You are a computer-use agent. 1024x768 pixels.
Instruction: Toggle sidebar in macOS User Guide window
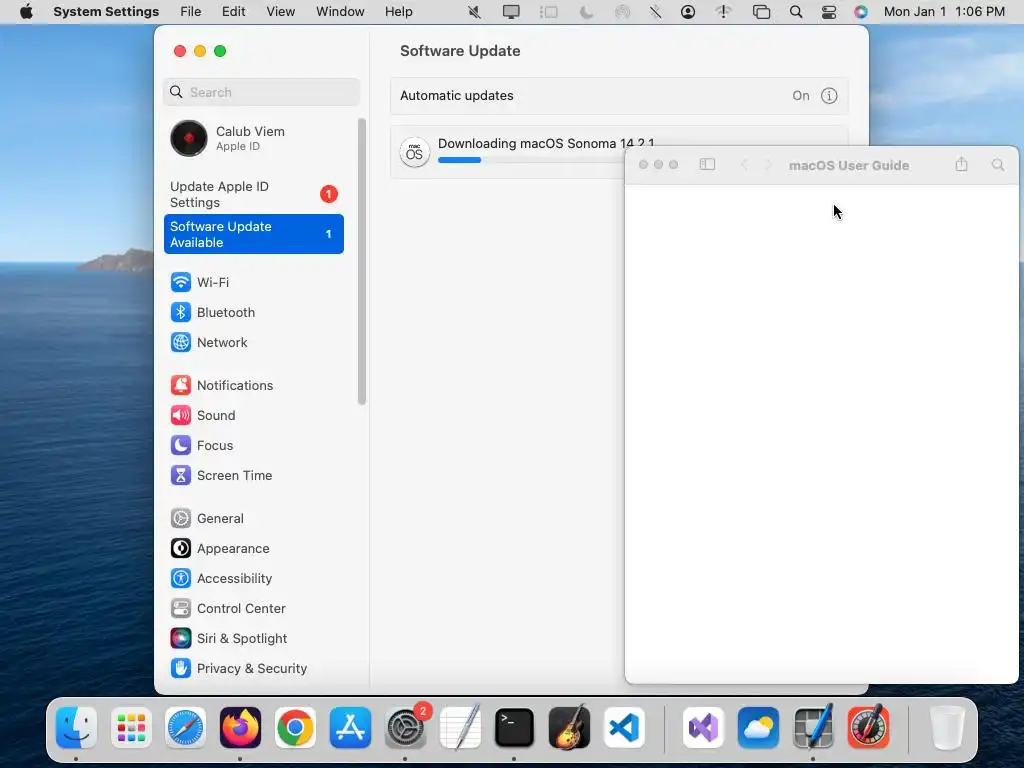707,165
